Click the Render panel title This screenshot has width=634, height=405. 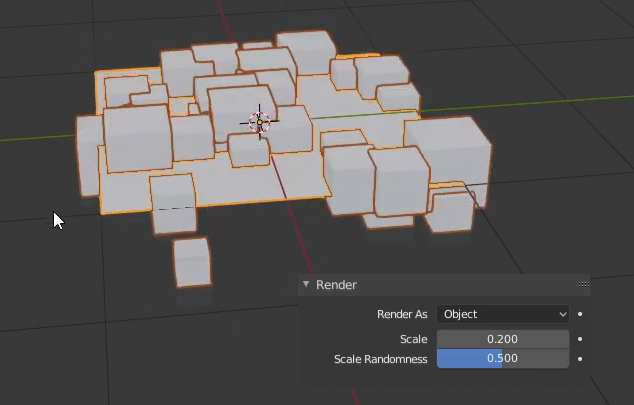coord(336,285)
